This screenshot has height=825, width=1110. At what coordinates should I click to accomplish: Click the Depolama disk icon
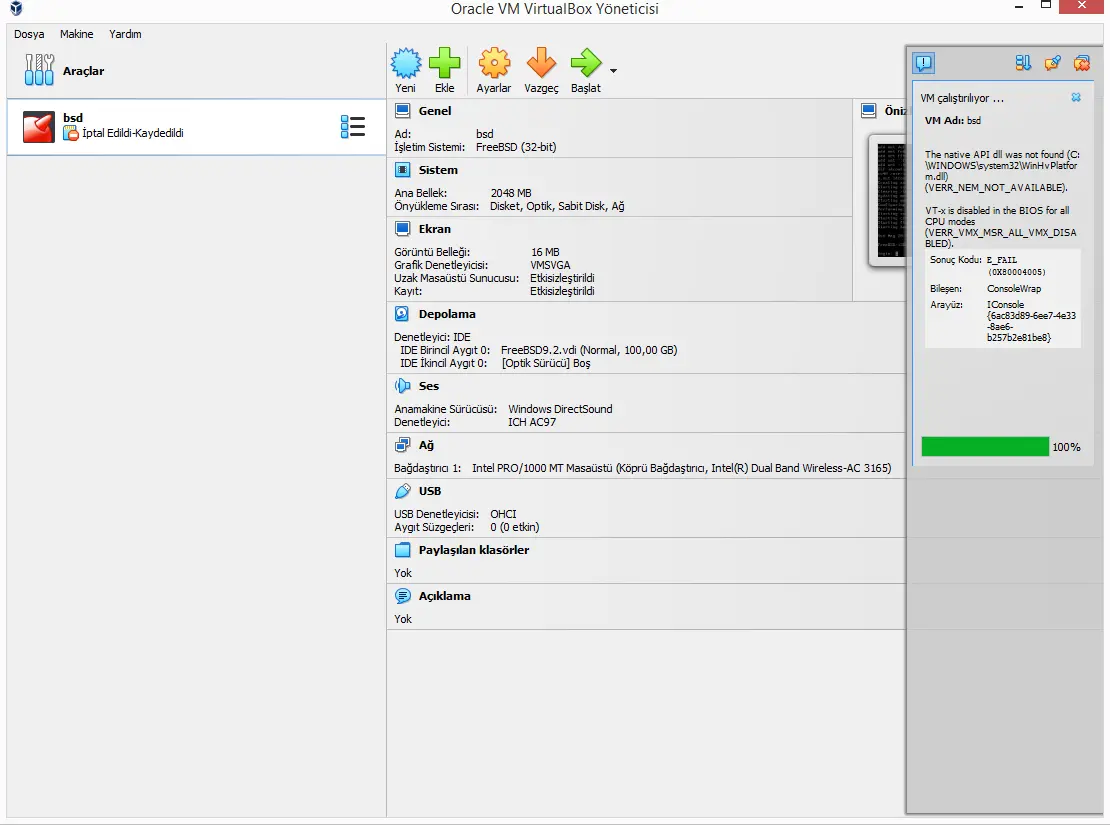[x=402, y=314]
